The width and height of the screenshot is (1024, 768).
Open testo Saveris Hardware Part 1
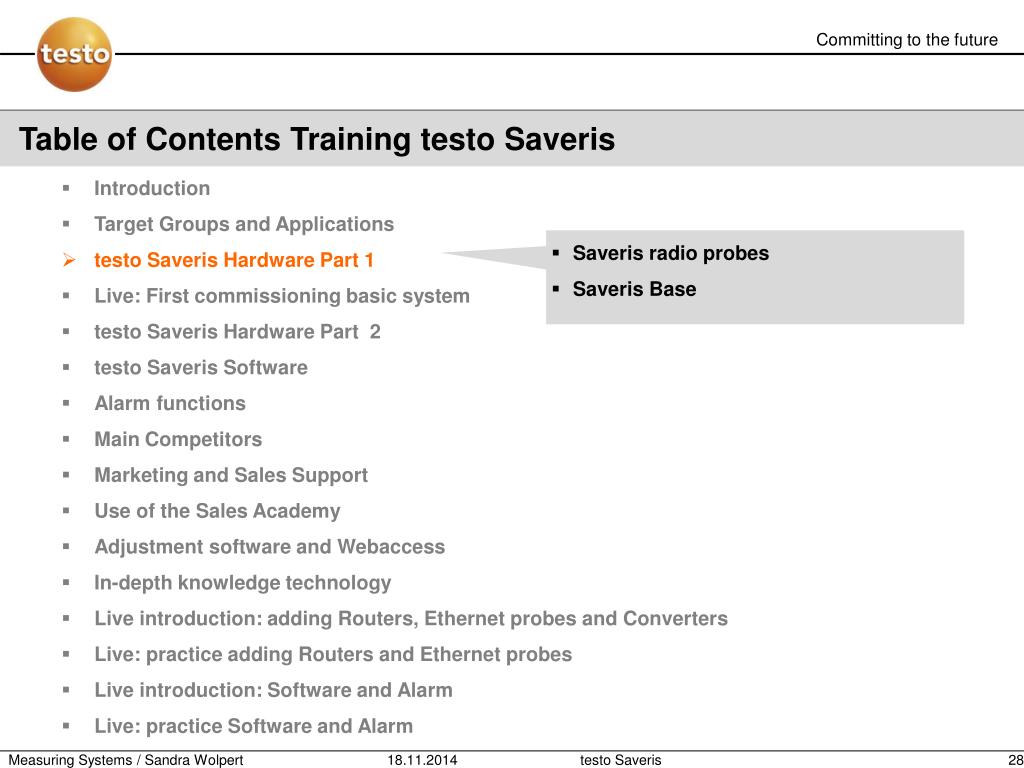[x=234, y=260]
